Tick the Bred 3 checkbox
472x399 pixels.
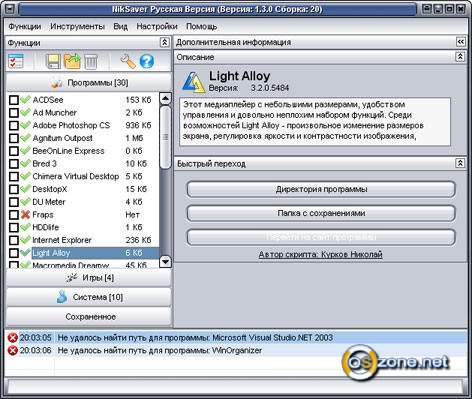pos(14,164)
